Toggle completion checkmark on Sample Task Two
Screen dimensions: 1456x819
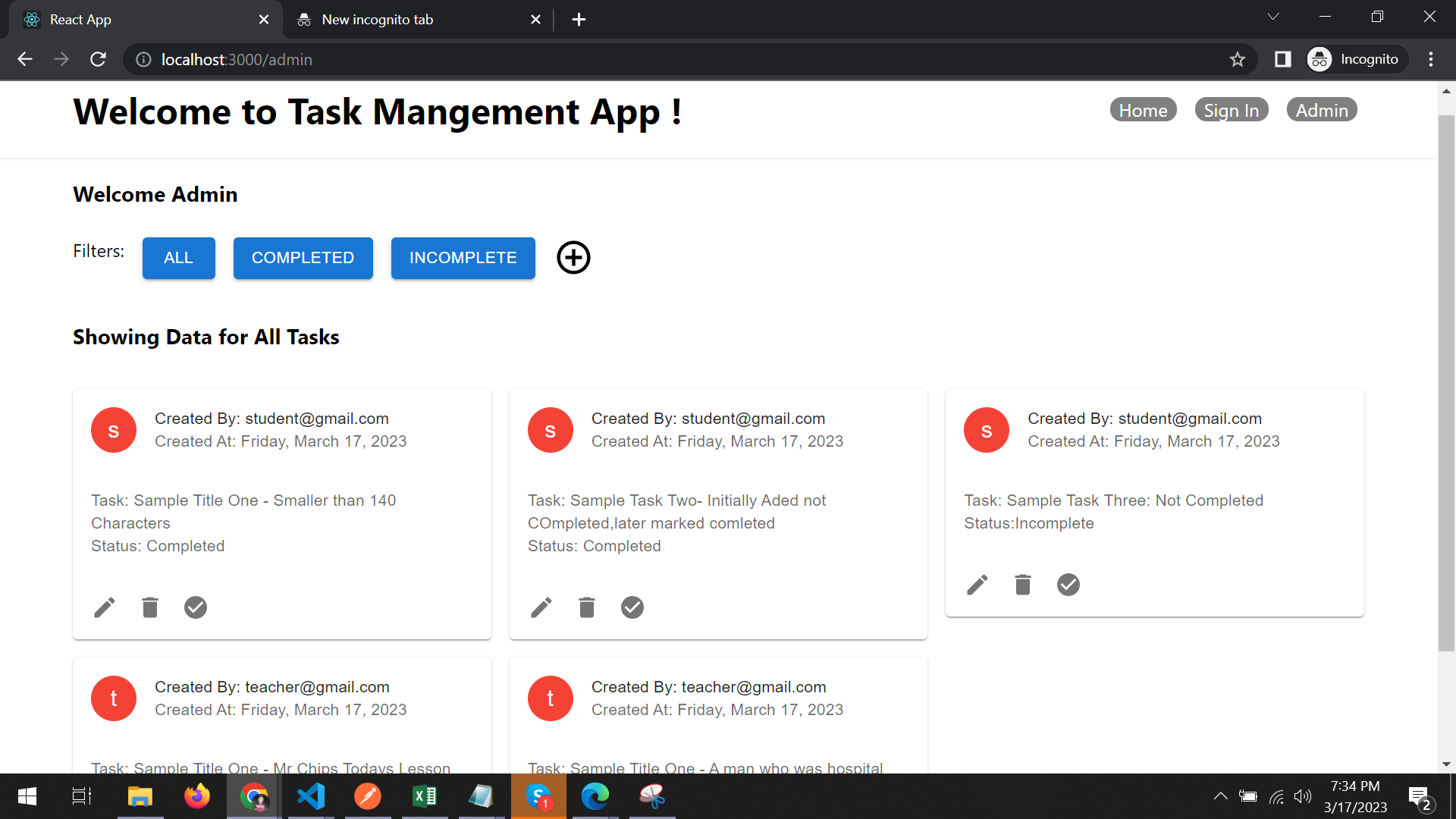[632, 607]
